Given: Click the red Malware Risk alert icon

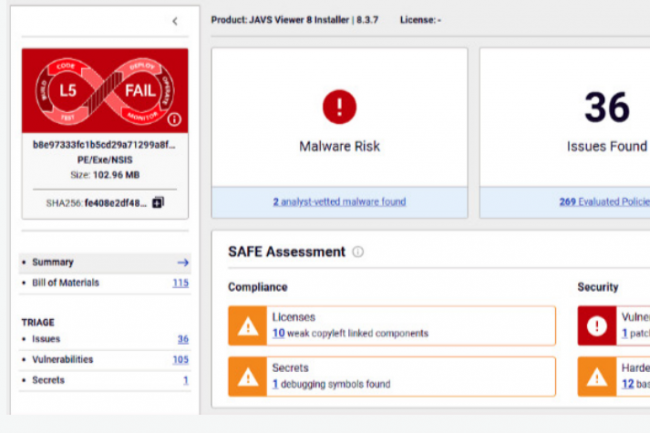Looking at the screenshot, I should [x=339, y=107].
